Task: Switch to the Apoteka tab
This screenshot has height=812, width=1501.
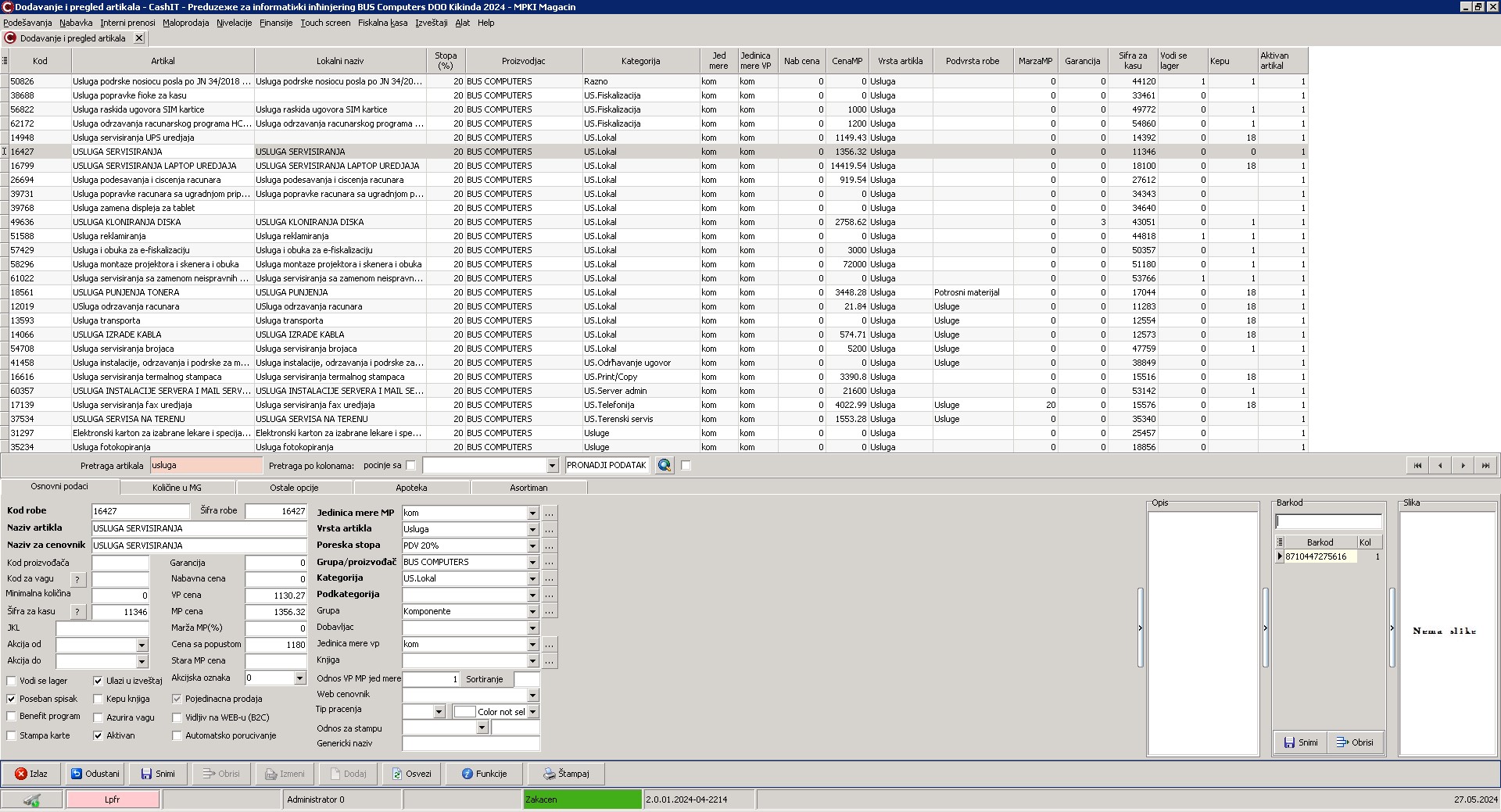Action: click(x=411, y=488)
